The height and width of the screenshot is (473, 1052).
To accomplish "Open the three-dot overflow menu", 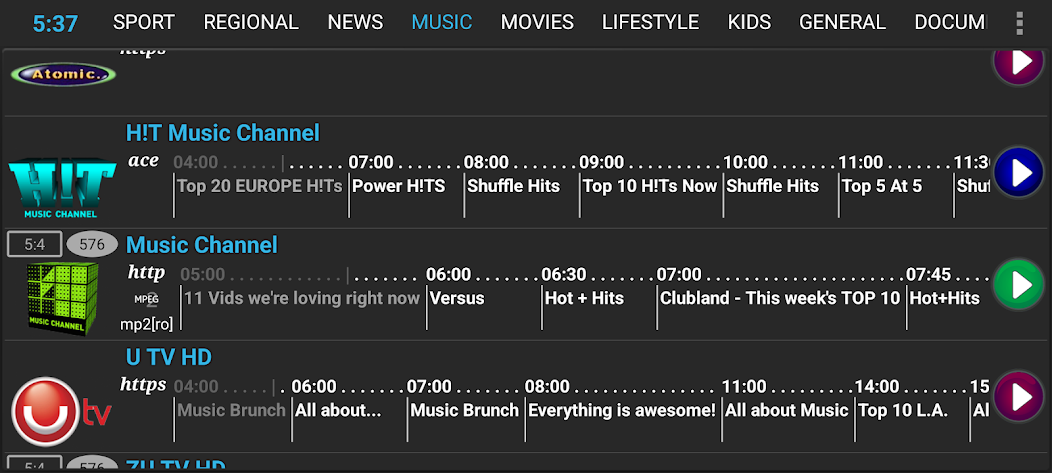I will pyautogui.click(x=1019, y=23).
